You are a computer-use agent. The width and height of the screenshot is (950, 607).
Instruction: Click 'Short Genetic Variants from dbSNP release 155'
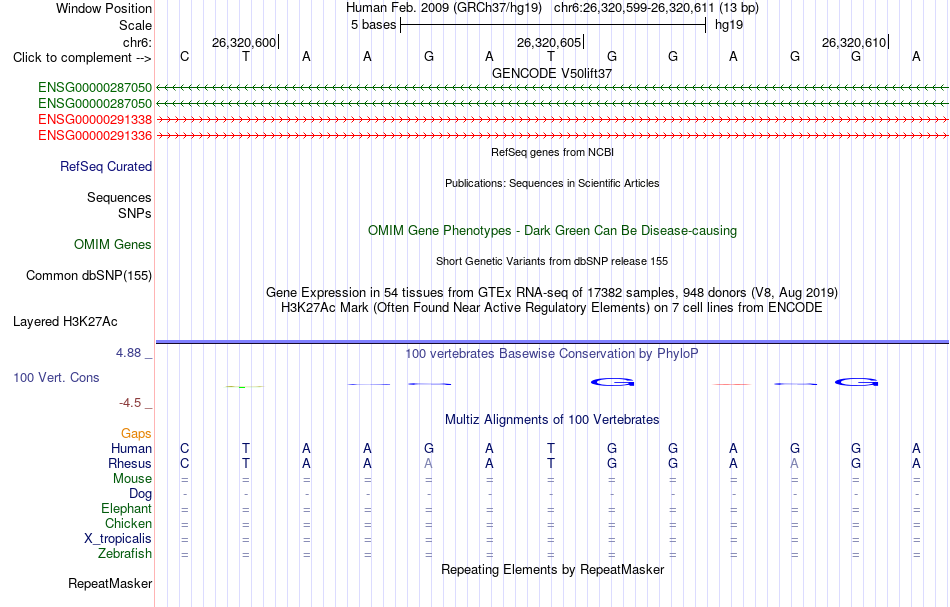pos(552,261)
